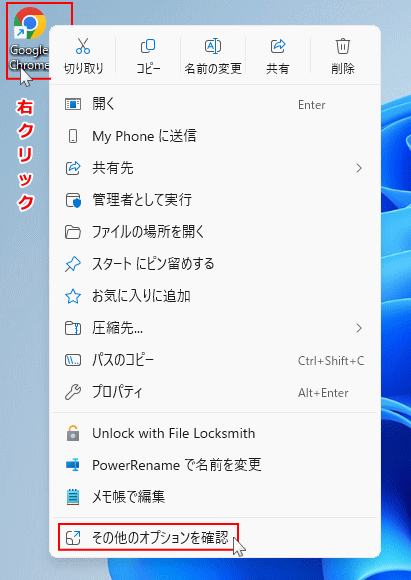Click the 名前の変更 label text
The image size is (411, 580).
(213, 69)
